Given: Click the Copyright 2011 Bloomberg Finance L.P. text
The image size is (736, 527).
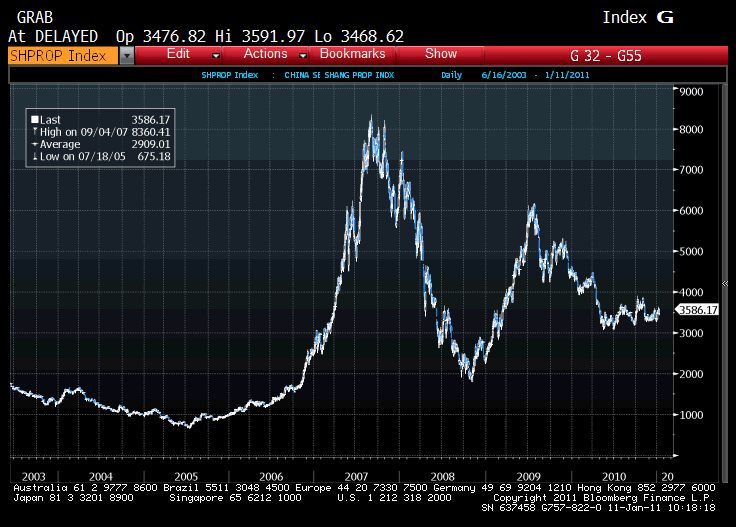Looking at the screenshot, I should (604, 498).
